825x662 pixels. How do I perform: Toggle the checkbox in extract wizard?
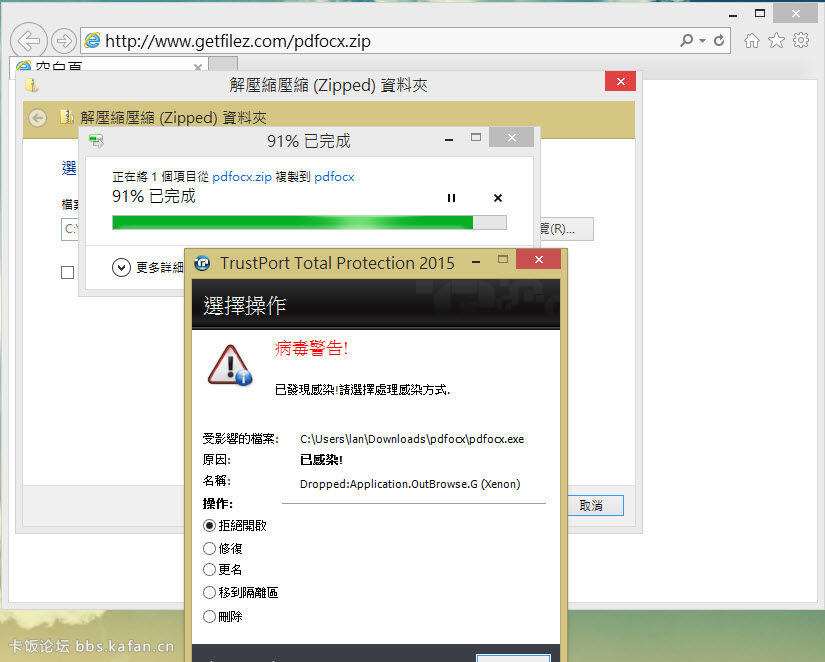pyautogui.click(x=67, y=273)
